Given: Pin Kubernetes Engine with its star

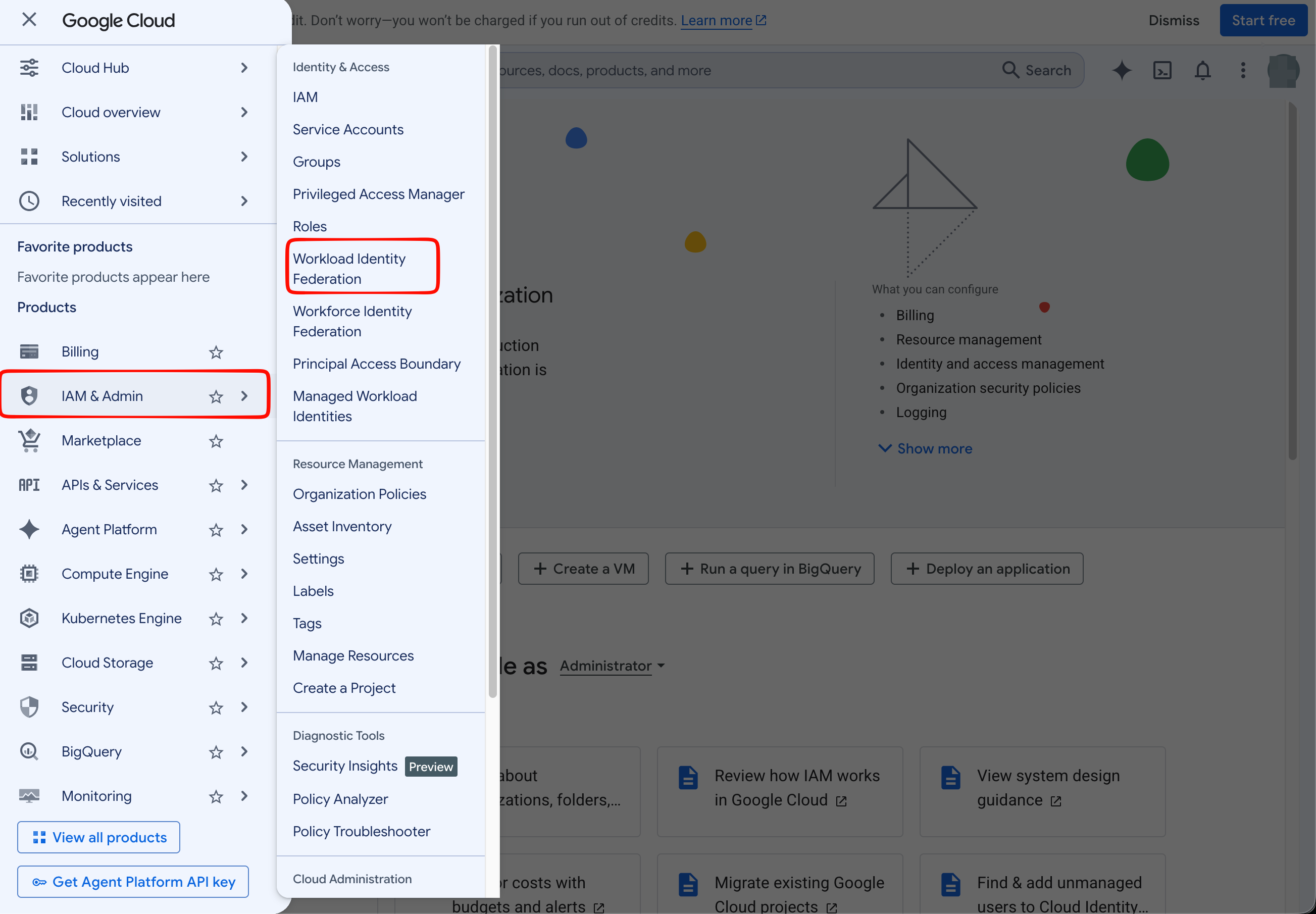Looking at the screenshot, I should click(216, 619).
